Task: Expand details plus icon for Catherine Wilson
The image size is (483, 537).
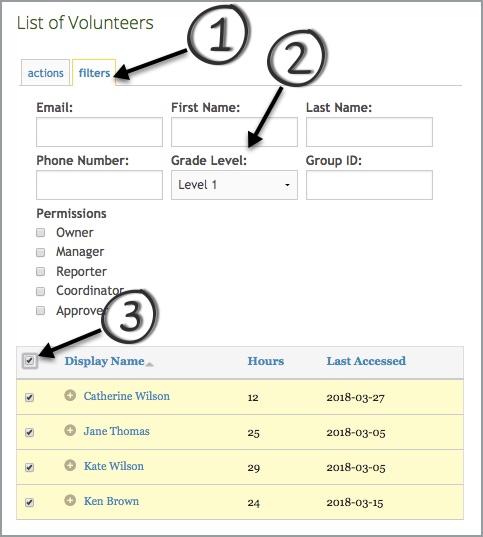Action: tap(70, 395)
